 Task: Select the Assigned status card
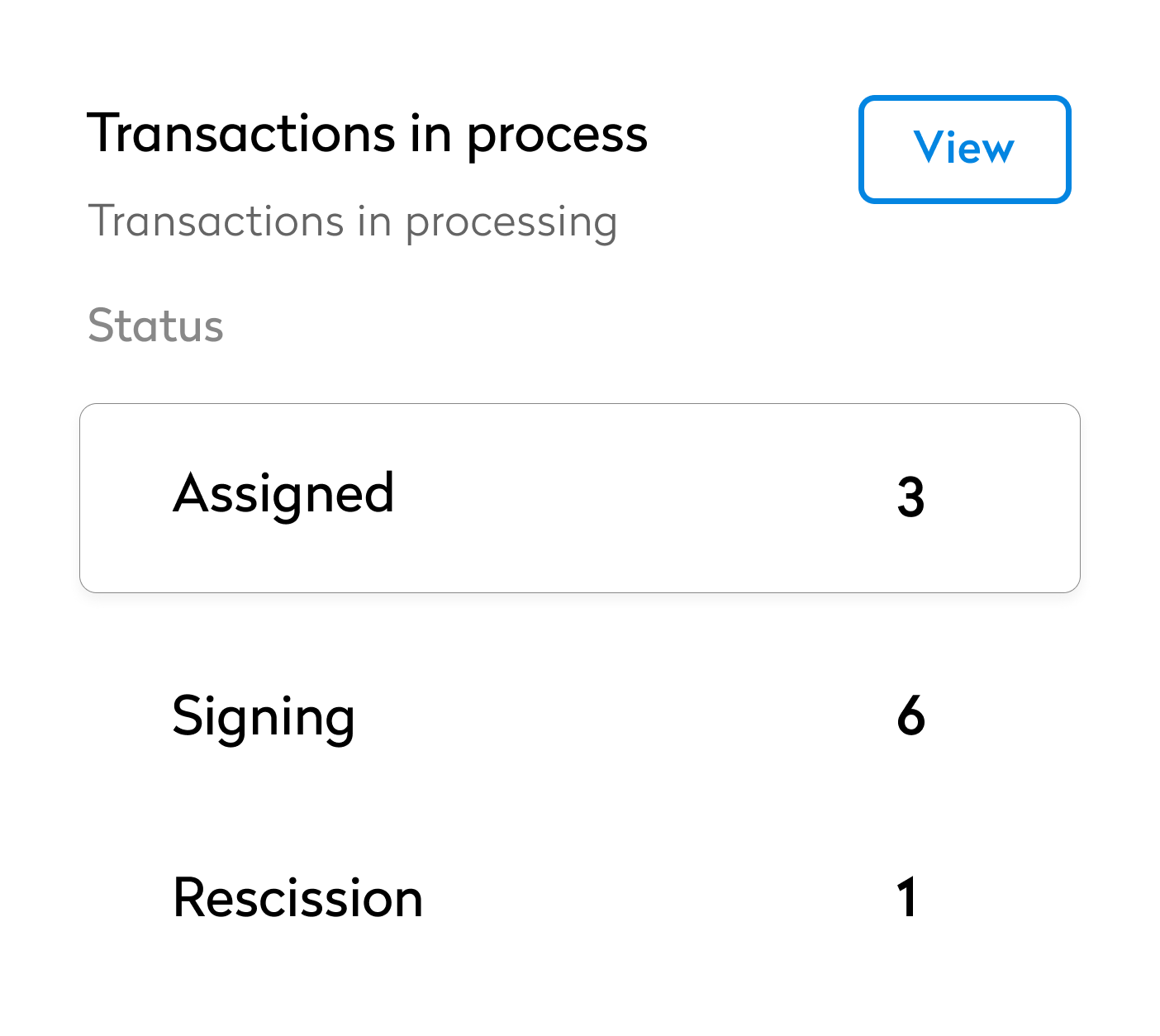pyautogui.click(x=580, y=498)
